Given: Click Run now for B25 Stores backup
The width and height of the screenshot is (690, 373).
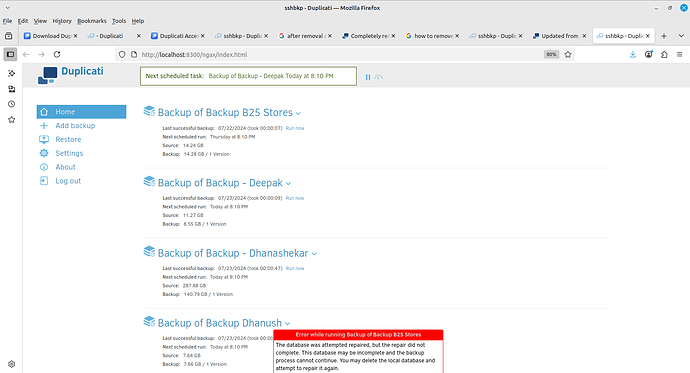Looking at the screenshot, I should (x=295, y=128).
